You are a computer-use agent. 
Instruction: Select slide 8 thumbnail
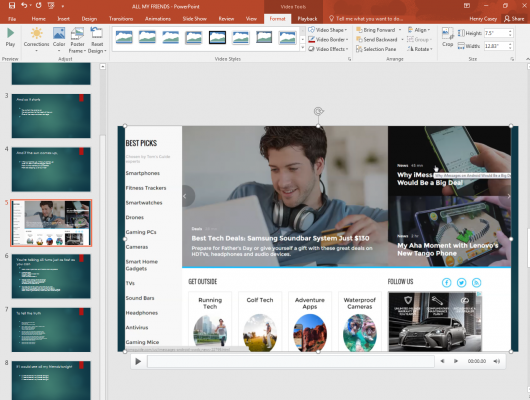pyautogui.click(x=51, y=380)
